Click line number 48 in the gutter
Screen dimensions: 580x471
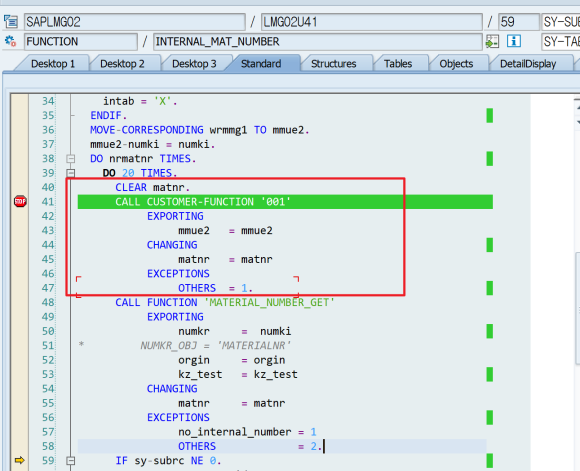(x=48, y=302)
